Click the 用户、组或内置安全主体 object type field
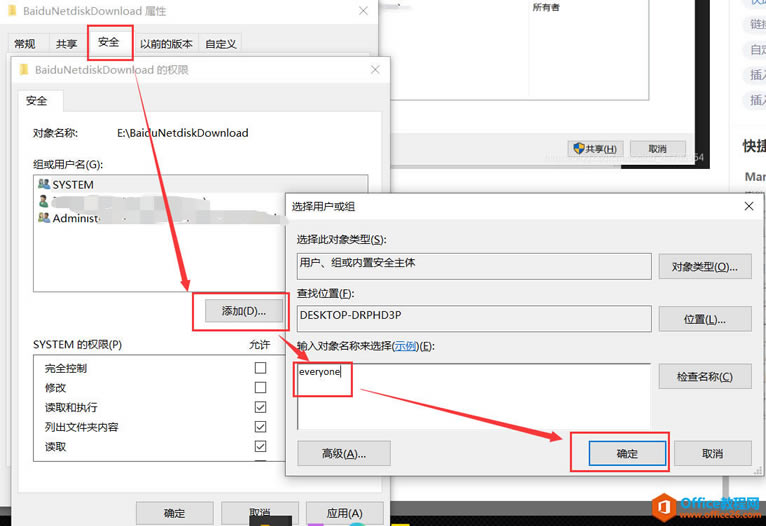766x526 pixels. click(474, 266)
